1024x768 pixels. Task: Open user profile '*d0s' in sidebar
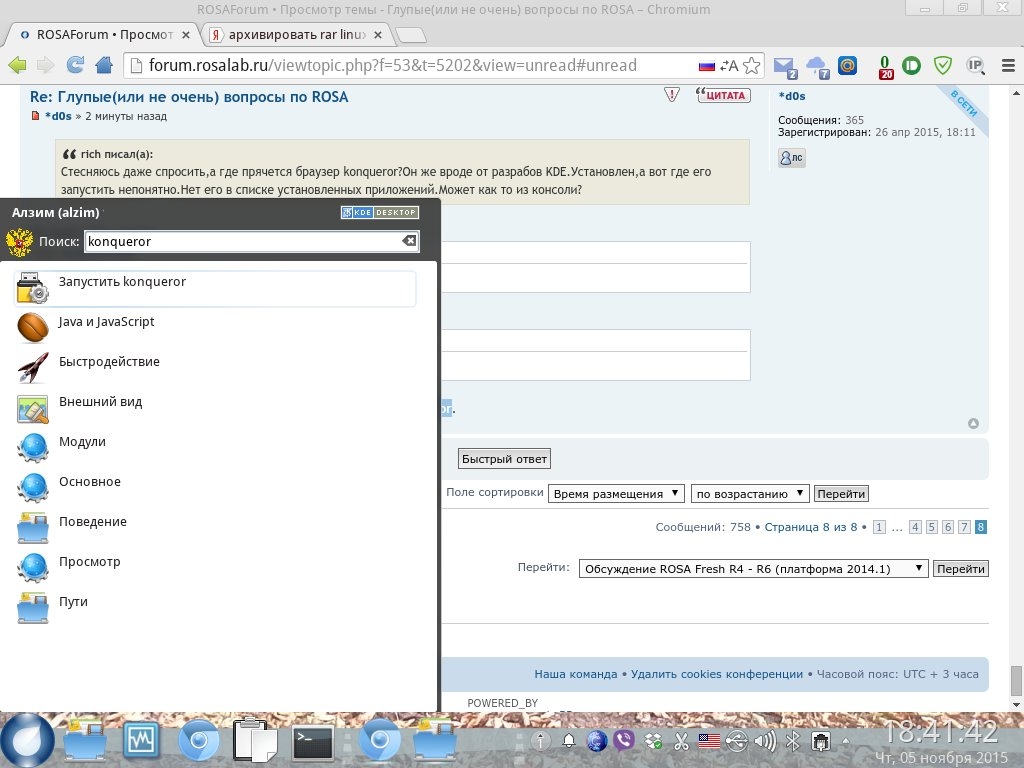pyautogui.click(x=792, y=96)
